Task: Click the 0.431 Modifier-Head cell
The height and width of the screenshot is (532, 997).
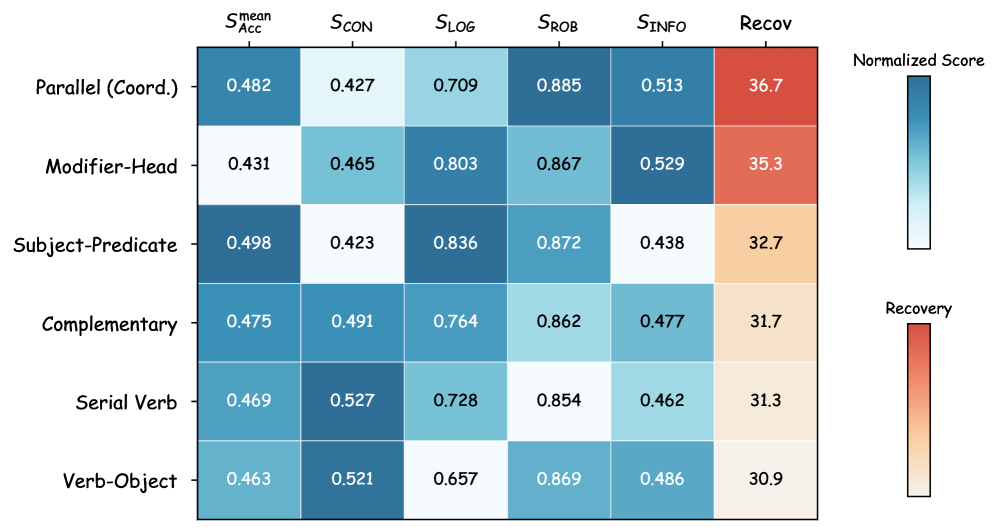Action: click(x=249, y=165)
